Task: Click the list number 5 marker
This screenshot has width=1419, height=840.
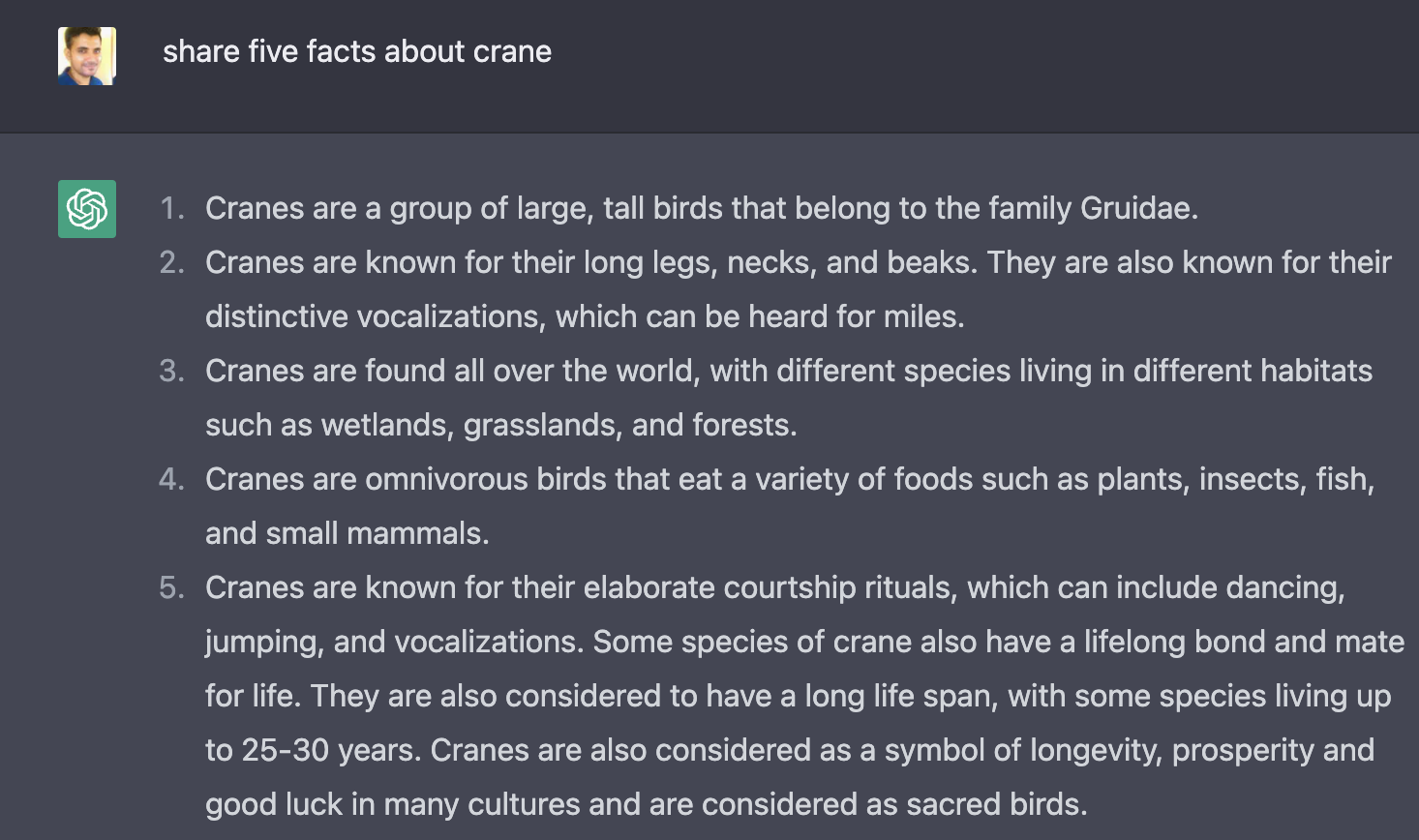Action: pos(171,587)
